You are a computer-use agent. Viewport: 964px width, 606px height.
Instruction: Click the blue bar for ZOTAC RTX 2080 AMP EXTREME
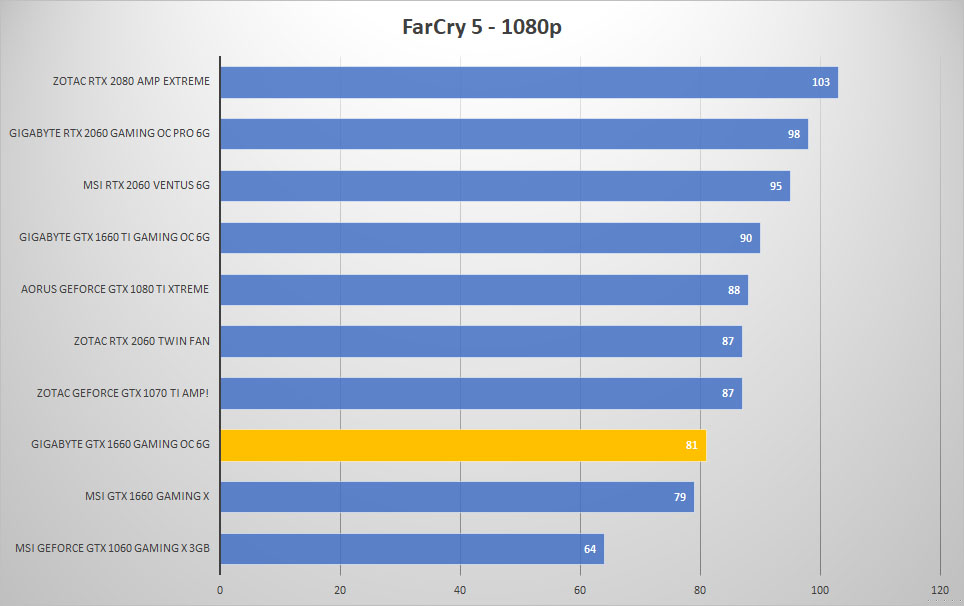click(529, 82)
